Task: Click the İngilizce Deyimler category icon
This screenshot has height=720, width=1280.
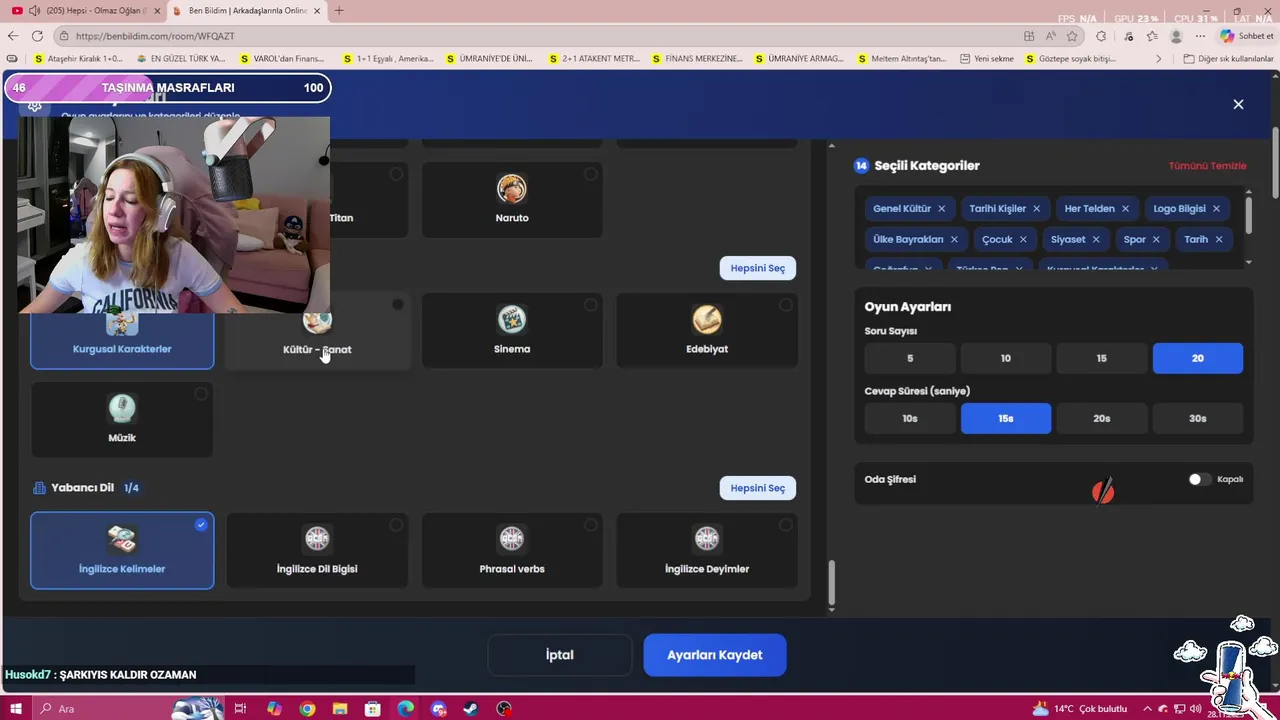Action: [x=707, y=539]
